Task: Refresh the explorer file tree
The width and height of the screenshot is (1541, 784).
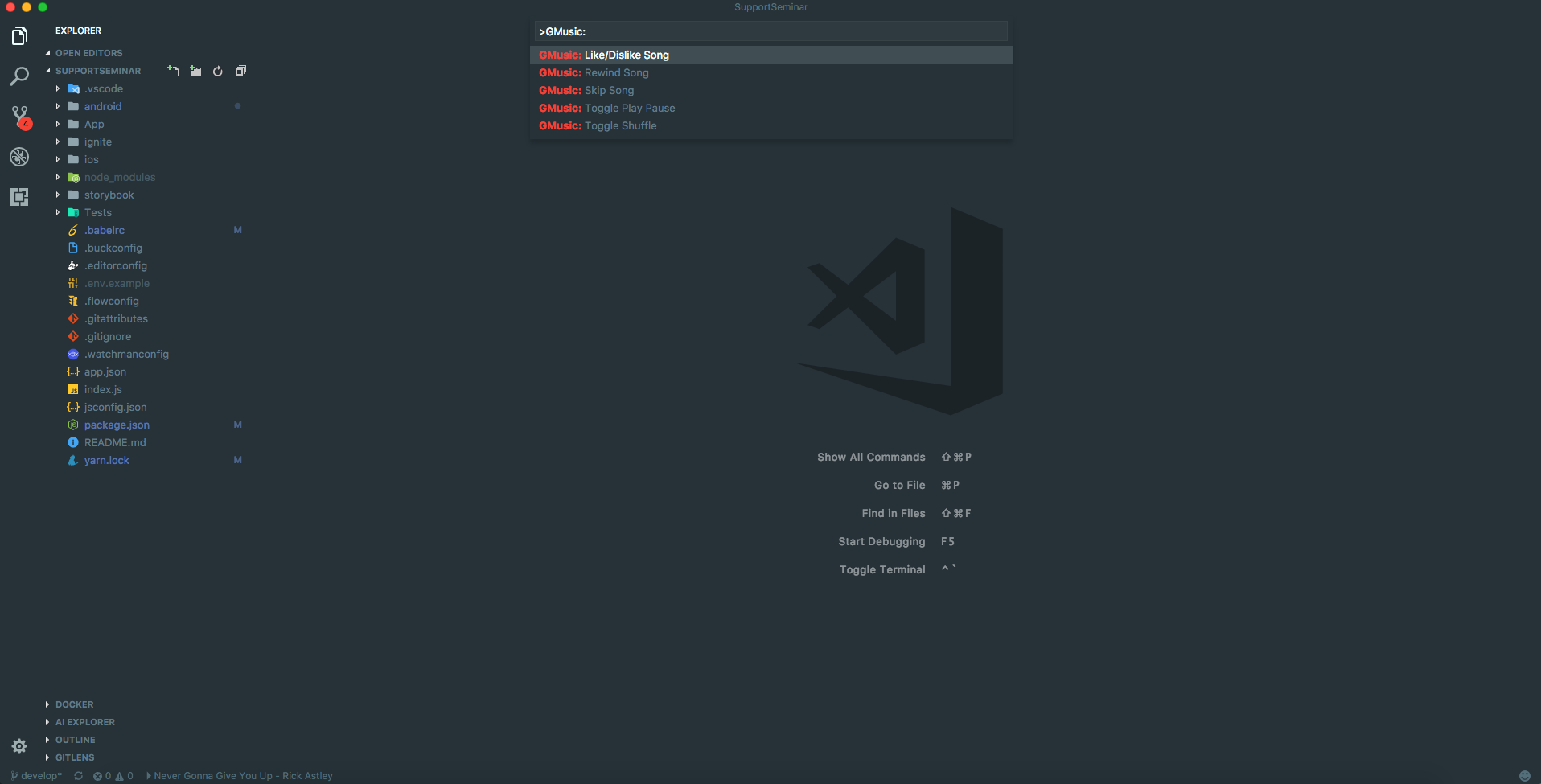Action: 218,71
